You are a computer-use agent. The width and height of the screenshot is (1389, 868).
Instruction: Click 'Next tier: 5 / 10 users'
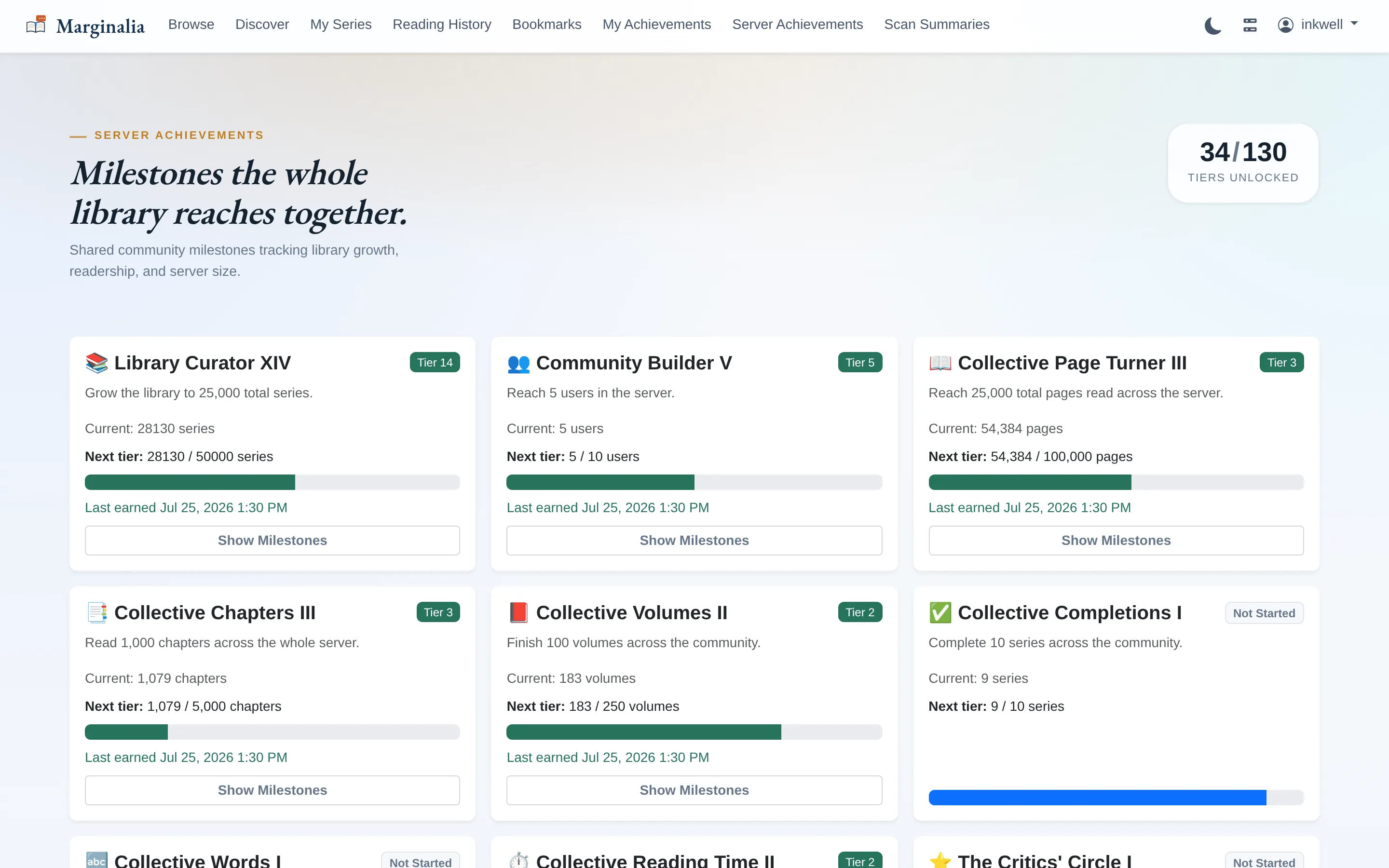point(573,456)
